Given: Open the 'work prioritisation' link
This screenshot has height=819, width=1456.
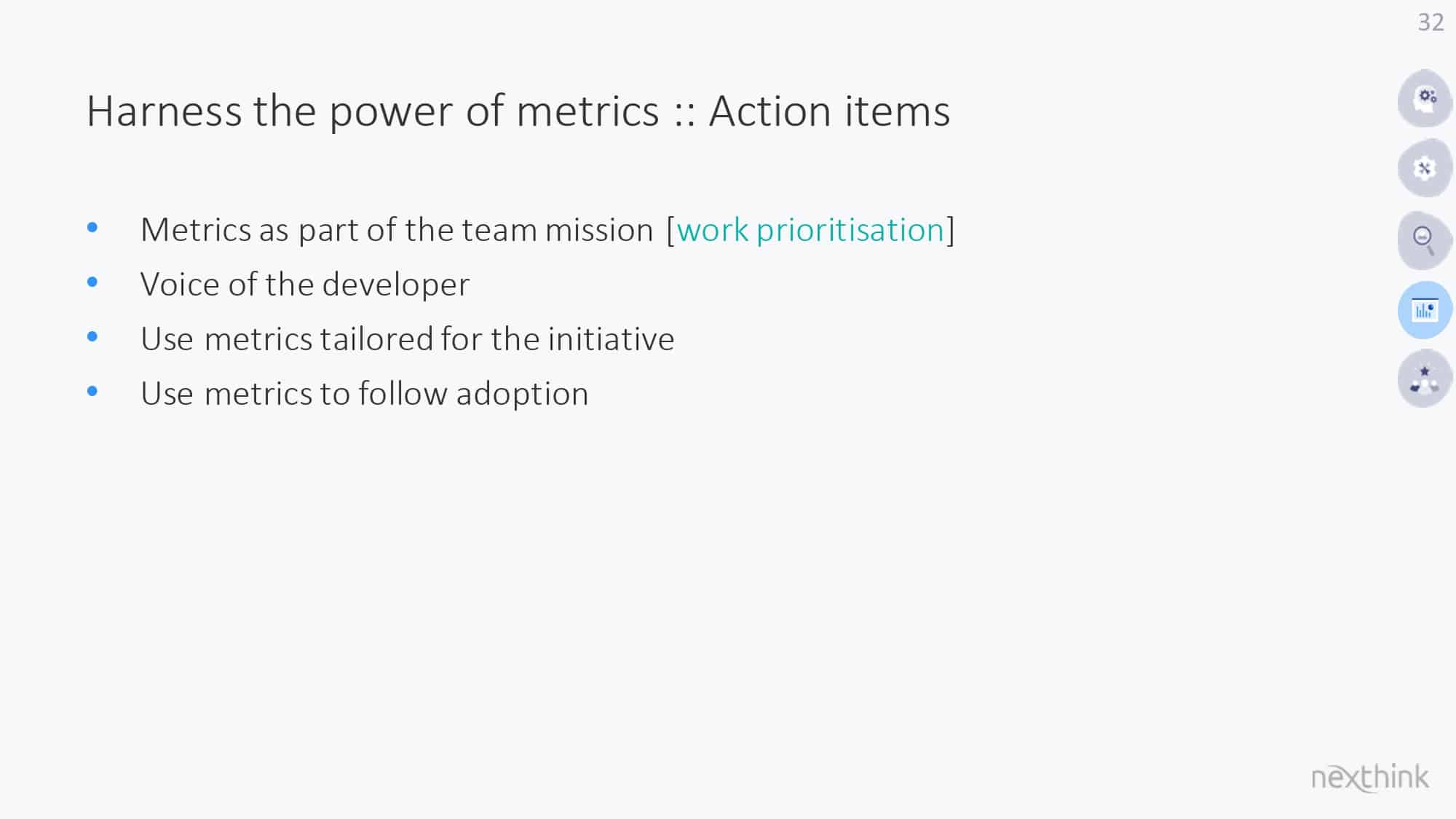Looking at the screenshot, I should pyautogui.click(x=810, y=231).
